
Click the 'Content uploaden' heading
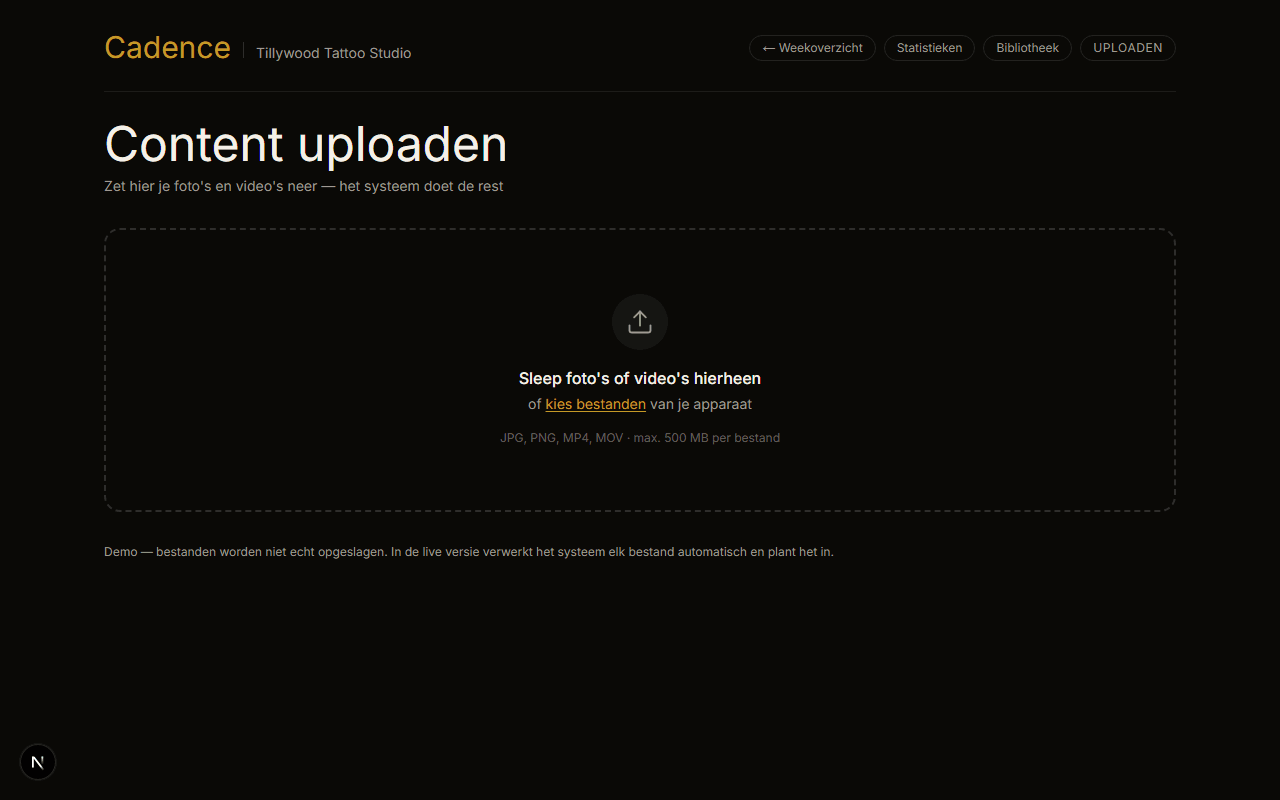click(x=306, y=144)
